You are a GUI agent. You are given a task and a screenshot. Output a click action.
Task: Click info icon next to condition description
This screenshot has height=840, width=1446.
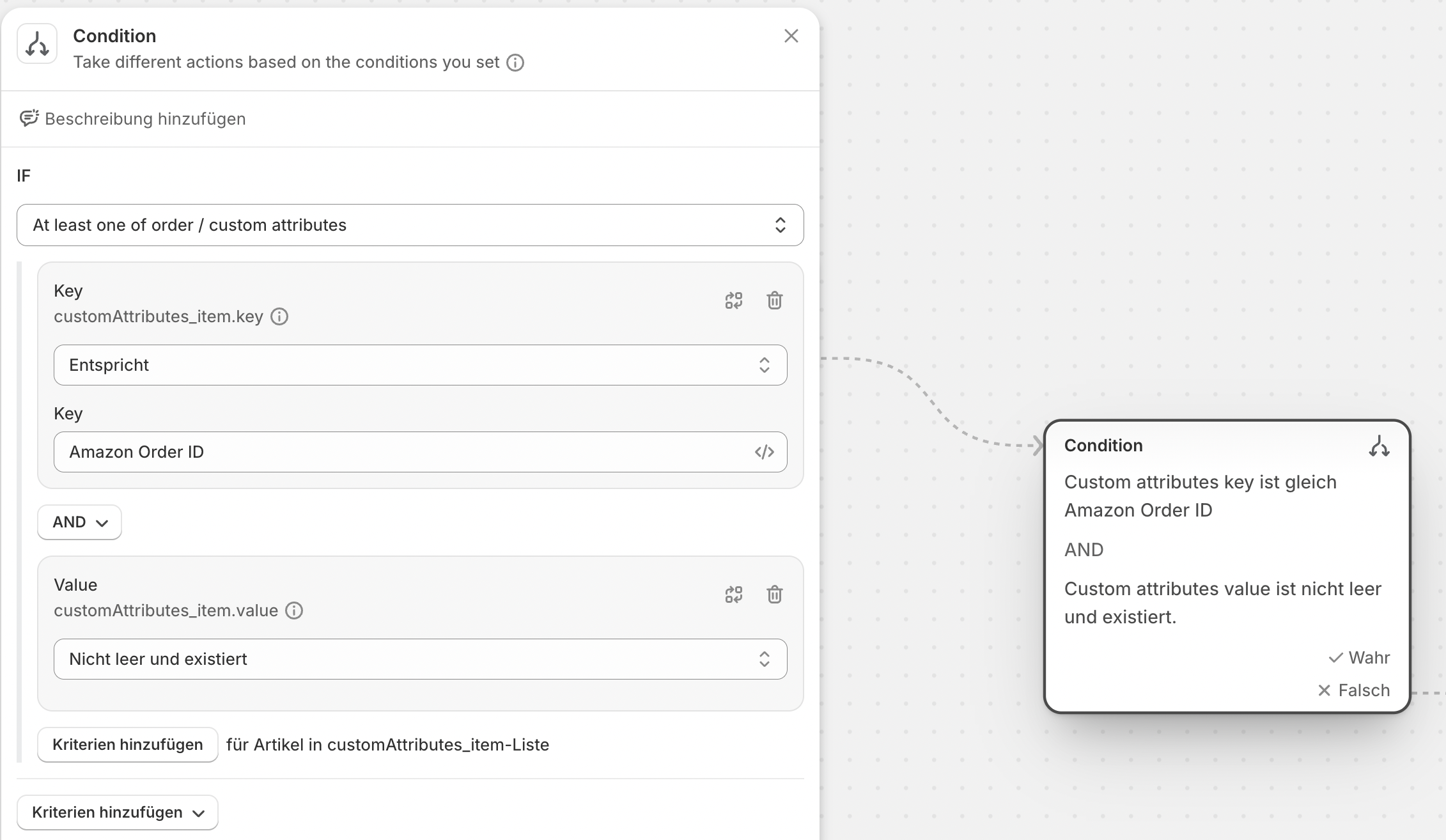515,63
